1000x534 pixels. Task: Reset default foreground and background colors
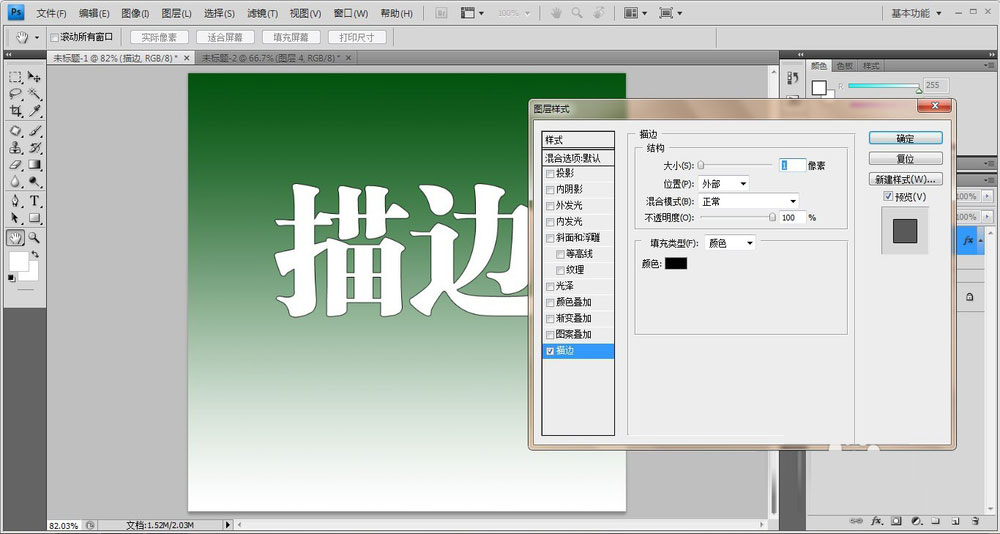click(11, 278)
